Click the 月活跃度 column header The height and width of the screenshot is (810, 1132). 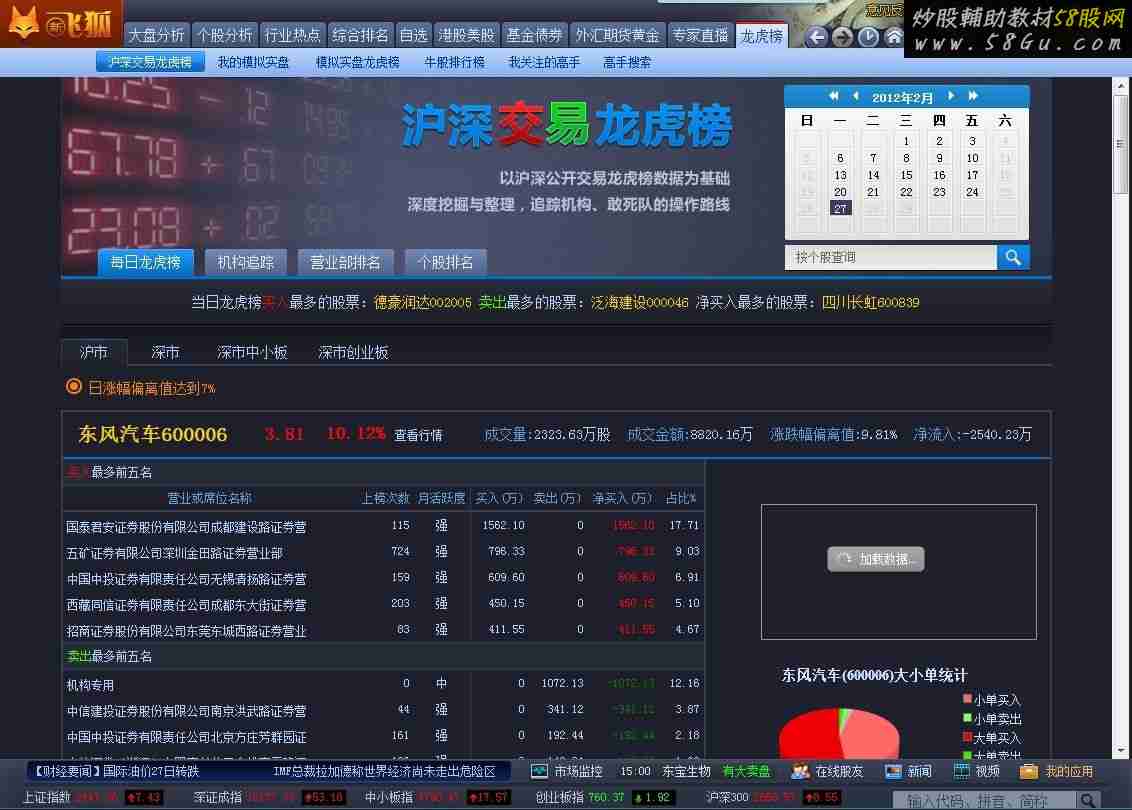tap(441, 498)
